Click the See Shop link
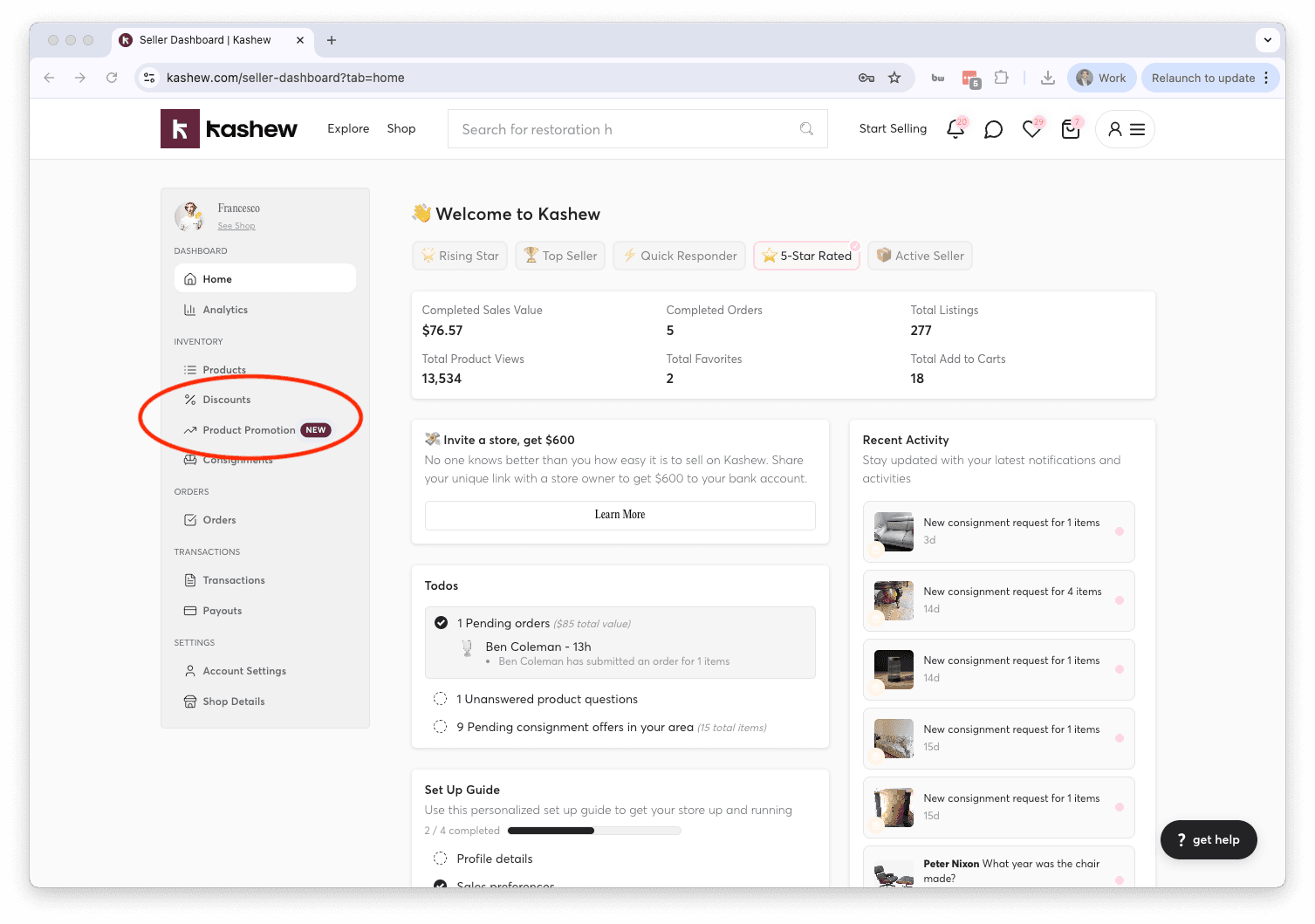1315x924 pixels. tap(236, 226)
